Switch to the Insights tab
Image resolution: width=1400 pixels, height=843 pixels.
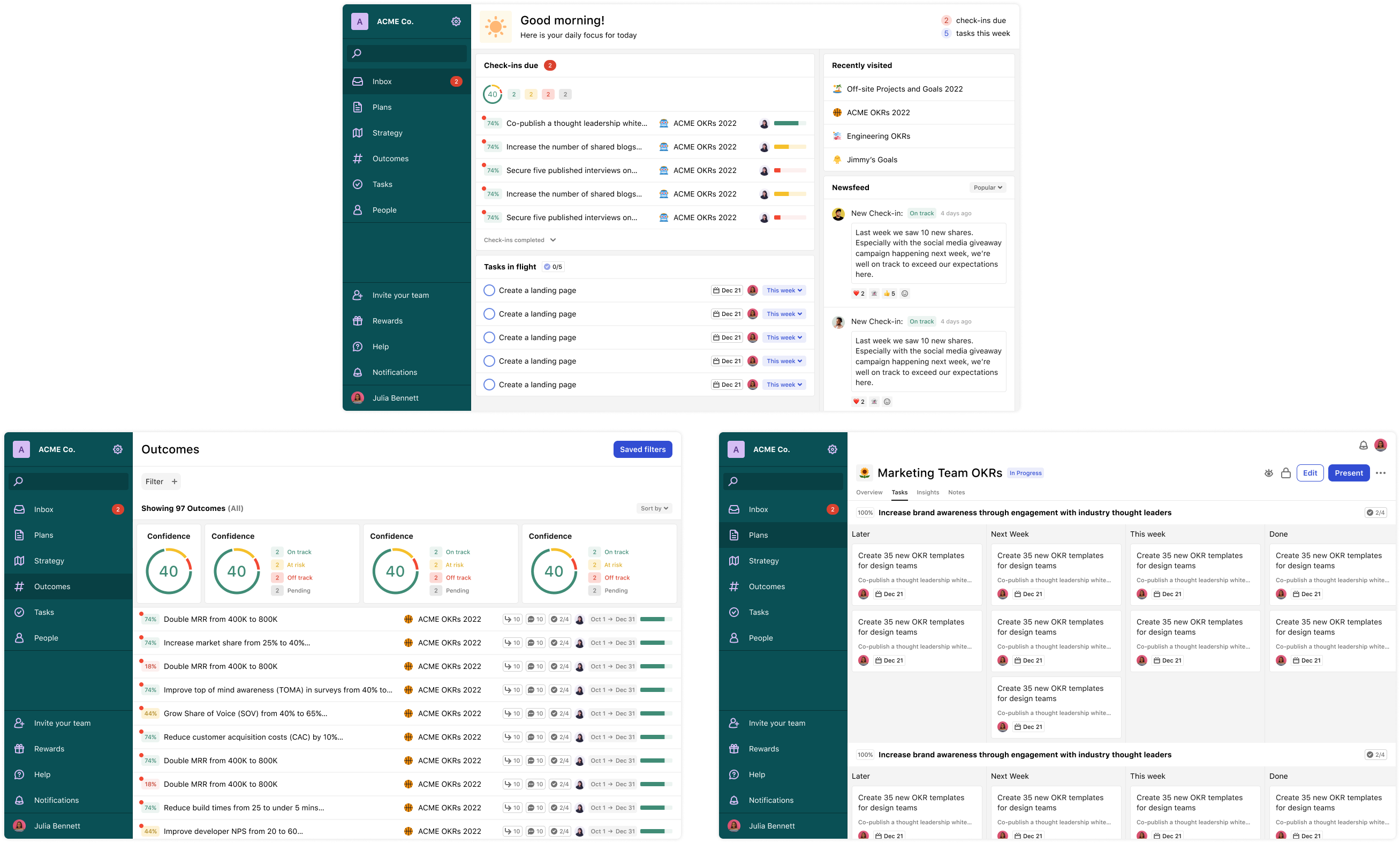point(927,493)
